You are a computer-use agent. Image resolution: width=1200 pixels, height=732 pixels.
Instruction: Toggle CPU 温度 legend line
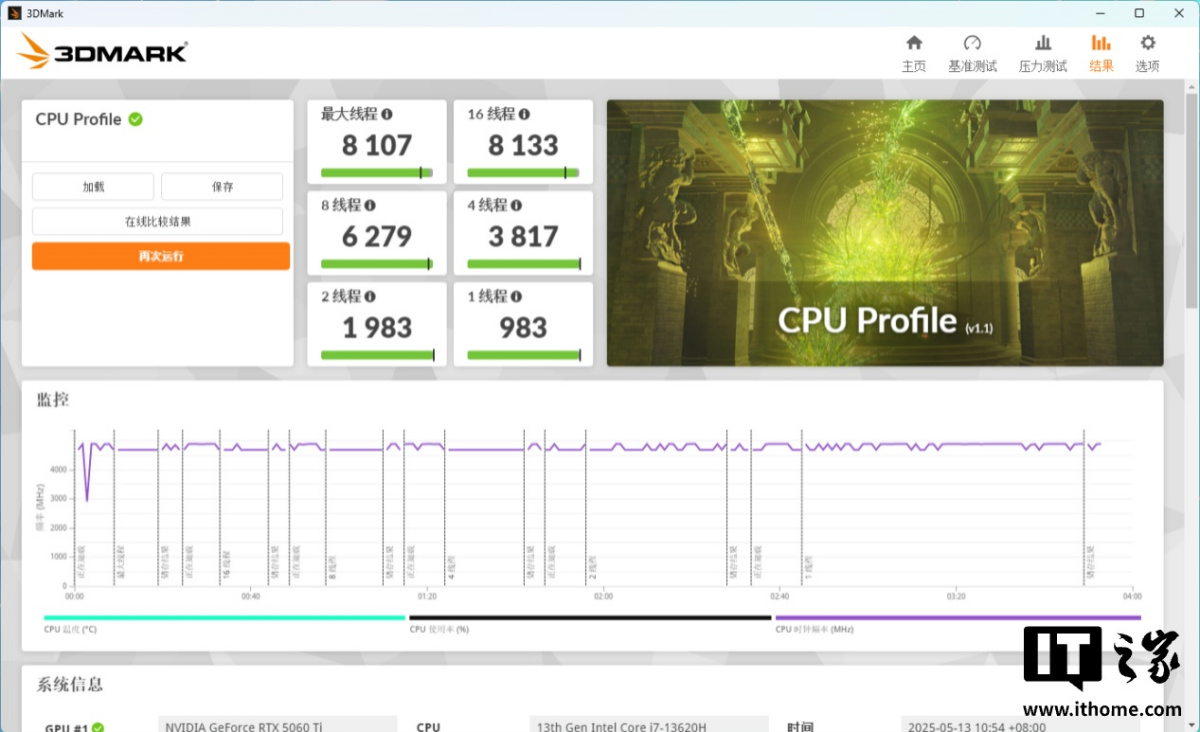pos(224,618)
